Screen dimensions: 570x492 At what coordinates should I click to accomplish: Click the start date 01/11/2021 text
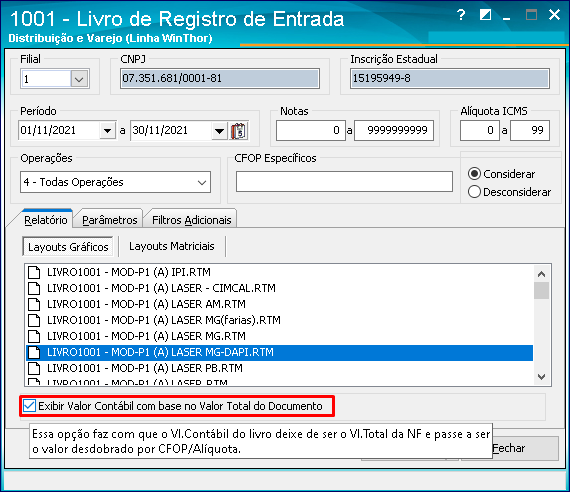tap(48, 130)
